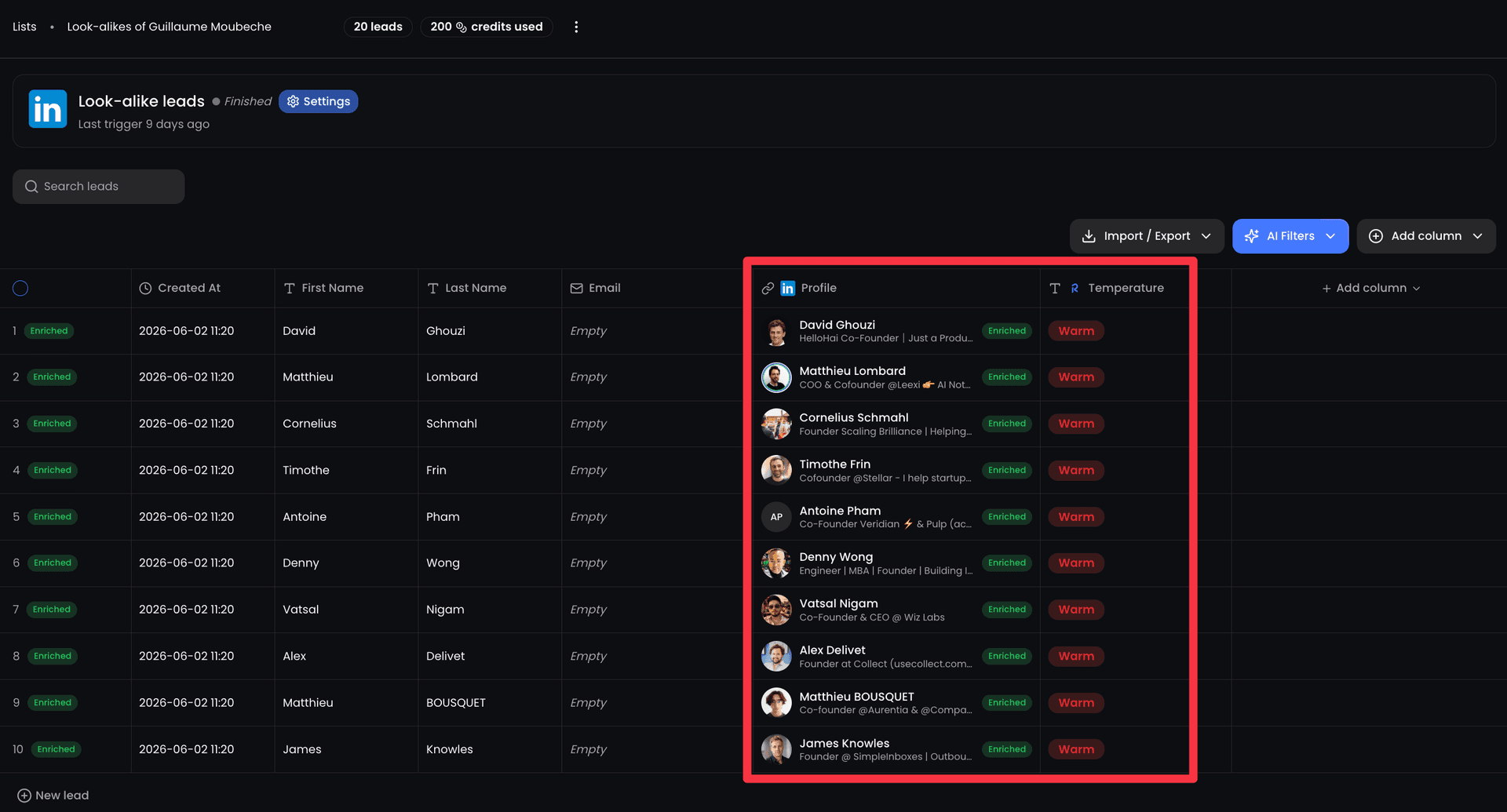Screen dimensions: 1507x812
Task: Open Matthieu Lombard's profile avatar
Action: (x=776, y=377)
